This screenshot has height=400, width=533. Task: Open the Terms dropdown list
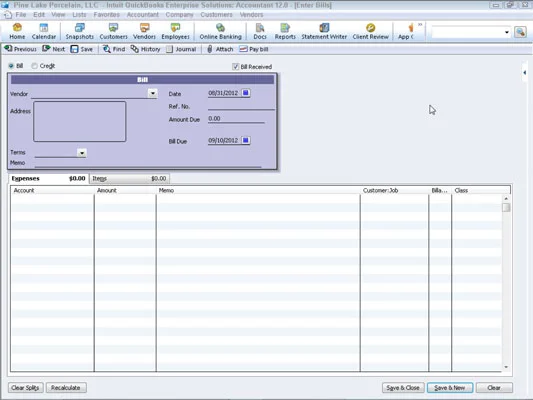click(82, 153)
